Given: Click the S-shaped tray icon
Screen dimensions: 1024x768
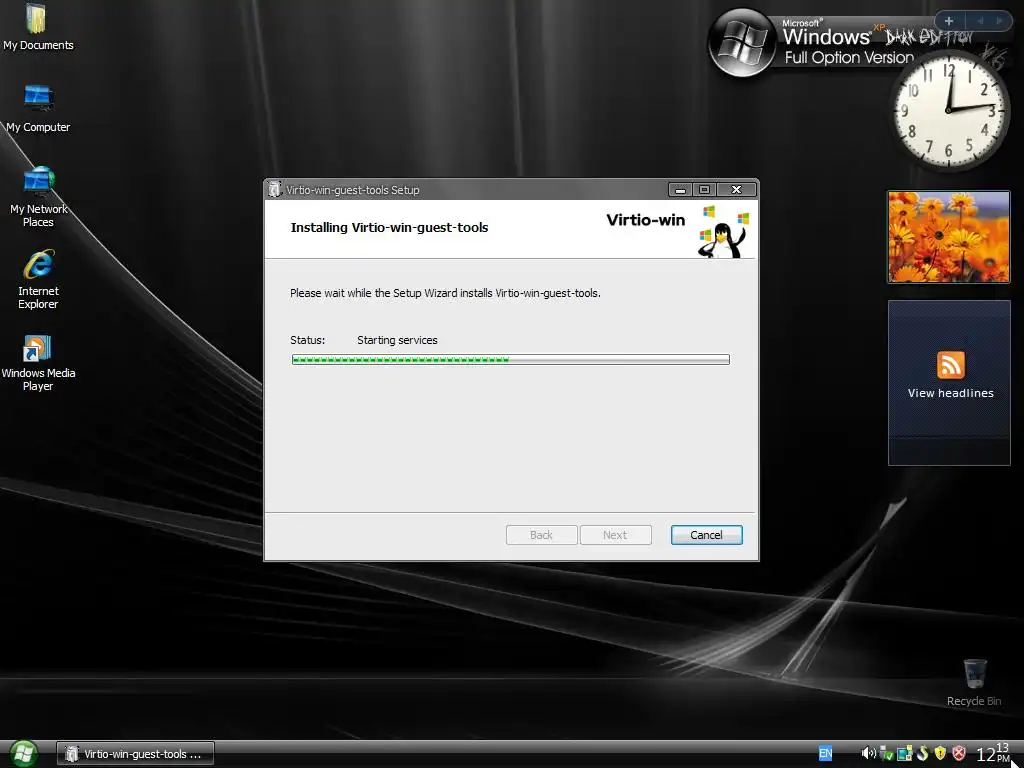Looking at the screenshot, I should (x=922, y=754).
